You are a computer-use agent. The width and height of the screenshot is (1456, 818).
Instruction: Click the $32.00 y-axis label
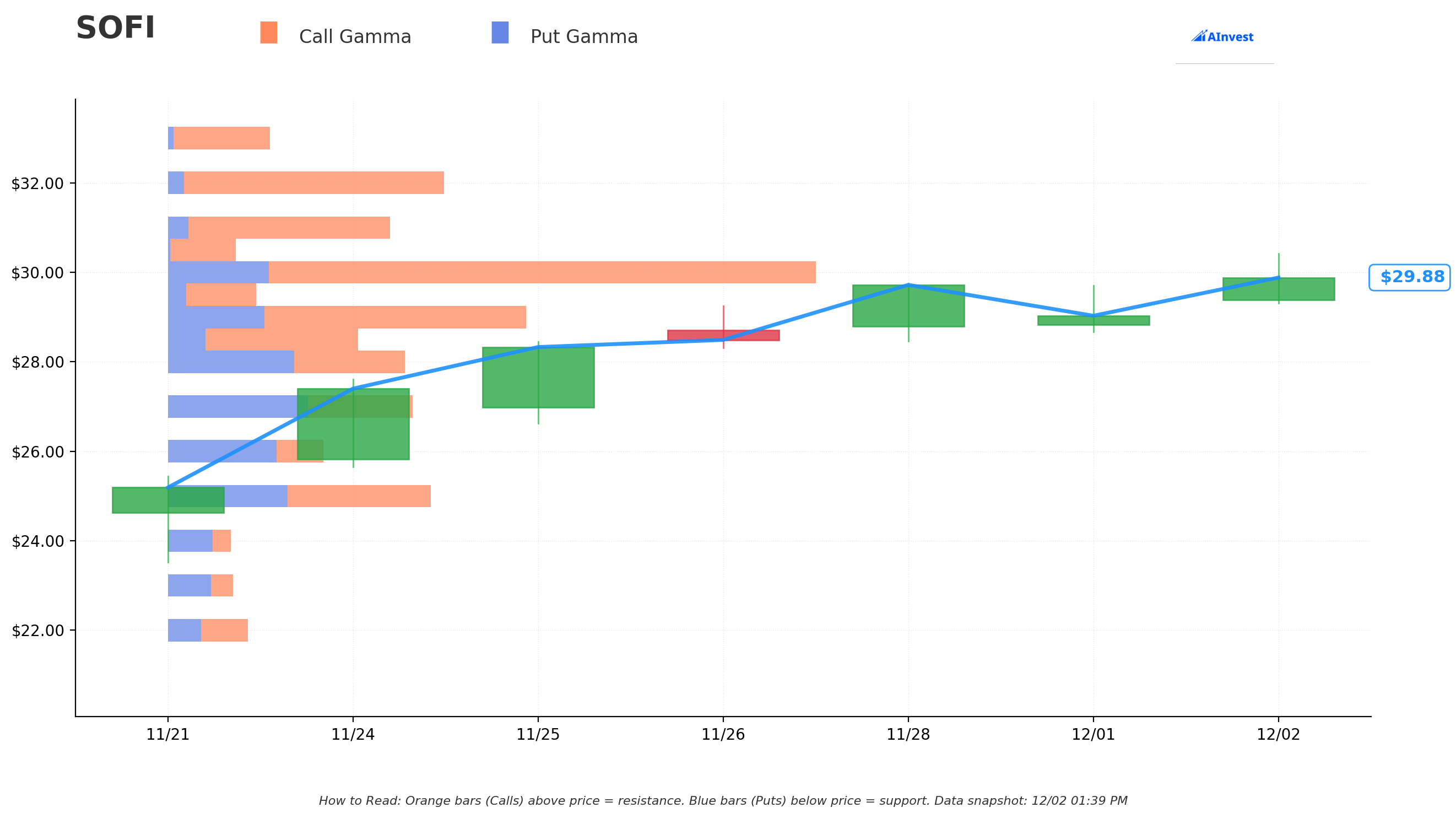pos(38,184)
